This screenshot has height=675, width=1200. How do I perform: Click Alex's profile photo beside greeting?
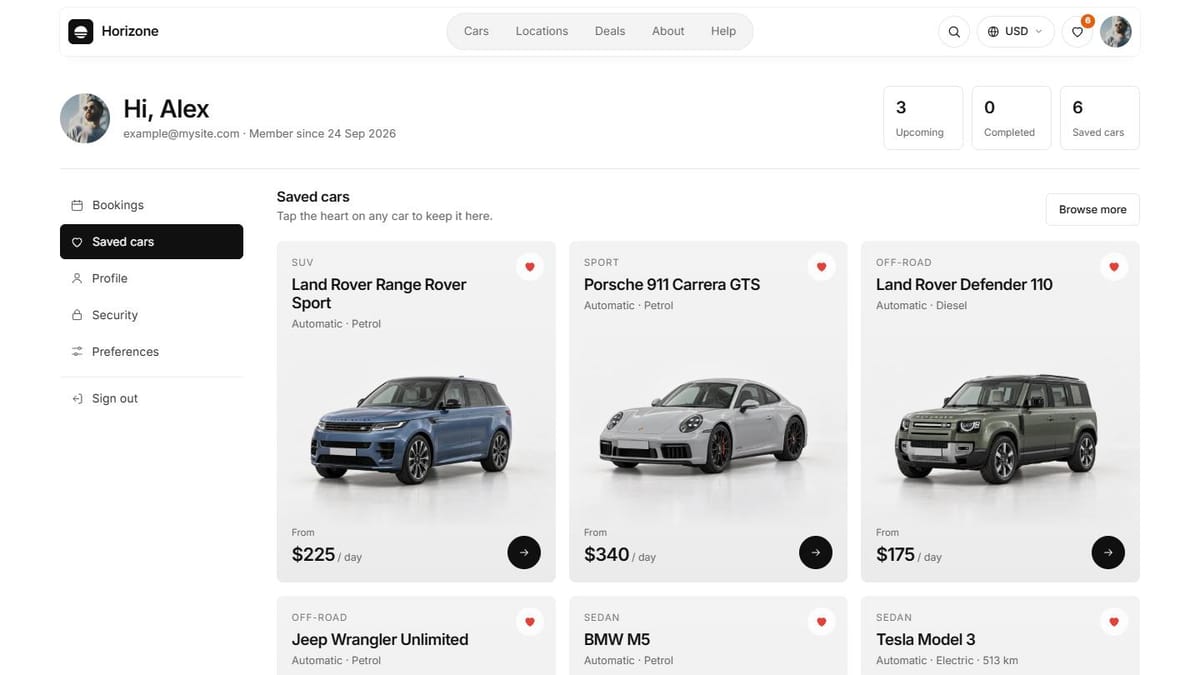pyautogui.click(x=85, y=118)
